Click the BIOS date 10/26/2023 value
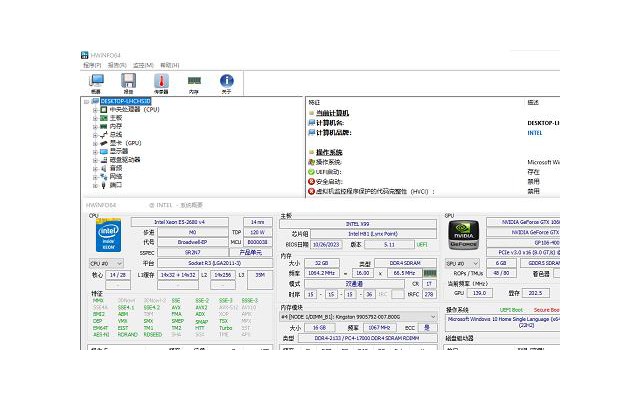Screen dimensions: 640x400 pos(326,244)
